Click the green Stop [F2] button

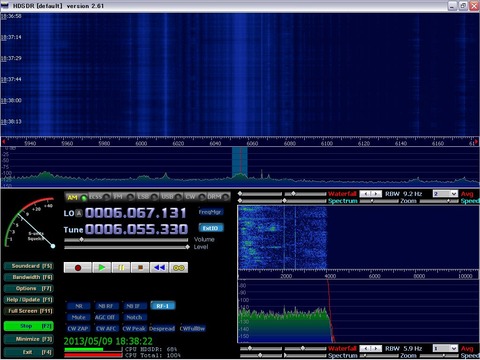(29, 326)
